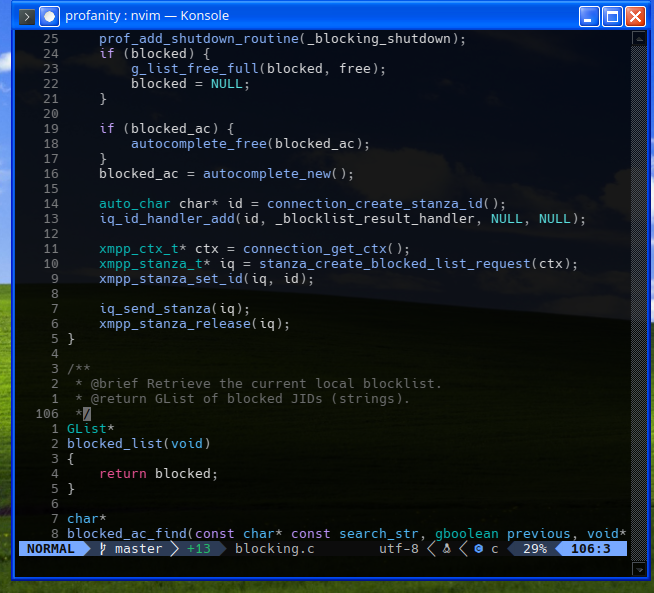Click the +13 git changes indicator
Image resolution: width=654 pixels, height=593 pixels.
point(199,548)
